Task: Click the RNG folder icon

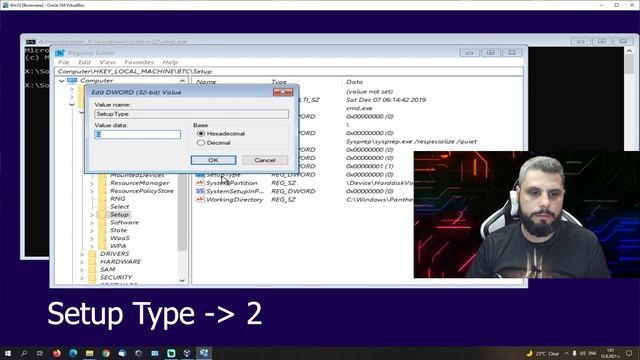Action: point(102,199)
